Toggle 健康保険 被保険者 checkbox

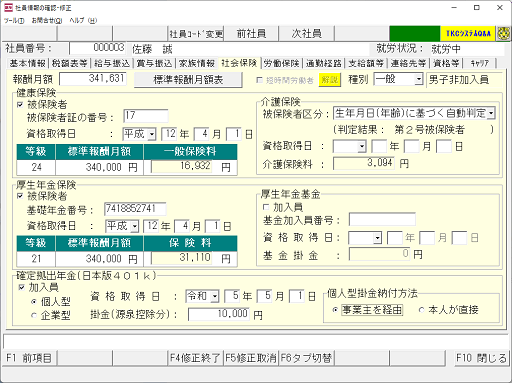click(20, 105)
